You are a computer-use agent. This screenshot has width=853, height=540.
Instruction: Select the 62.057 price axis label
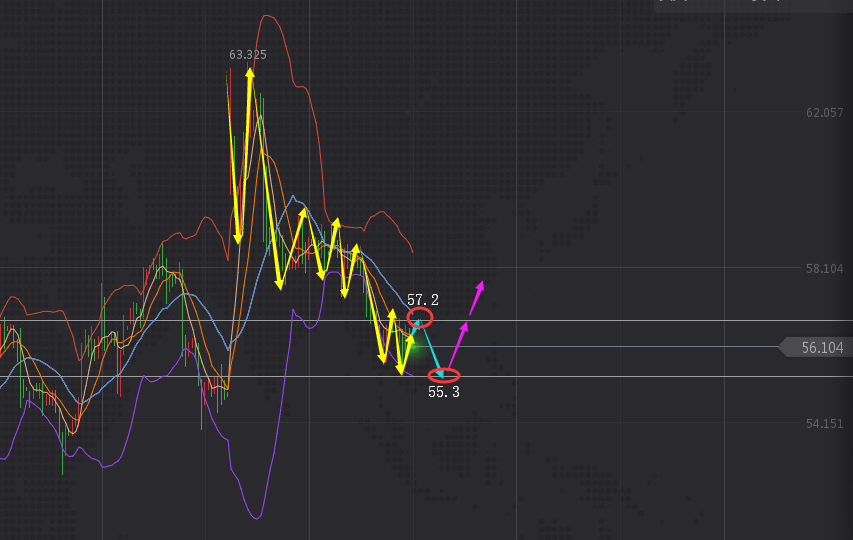tap(824, 113)
